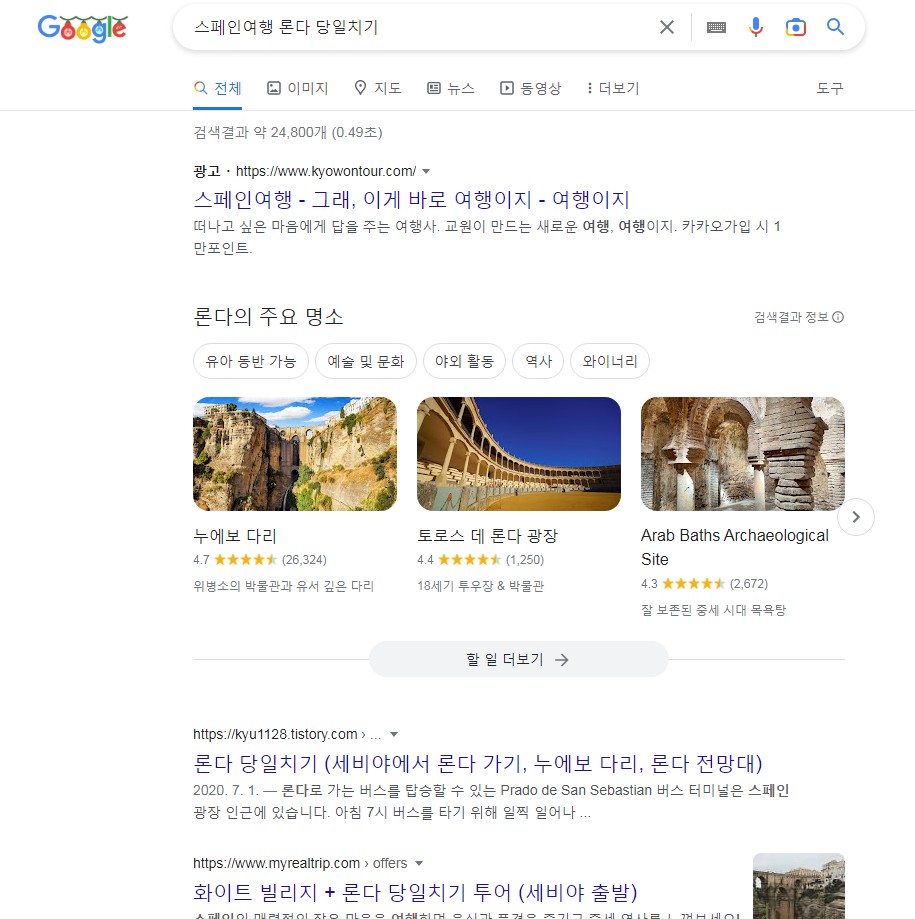Click the 할 일 더보기 button
This screenshot has height=919, width=915.
coord(518,659)
